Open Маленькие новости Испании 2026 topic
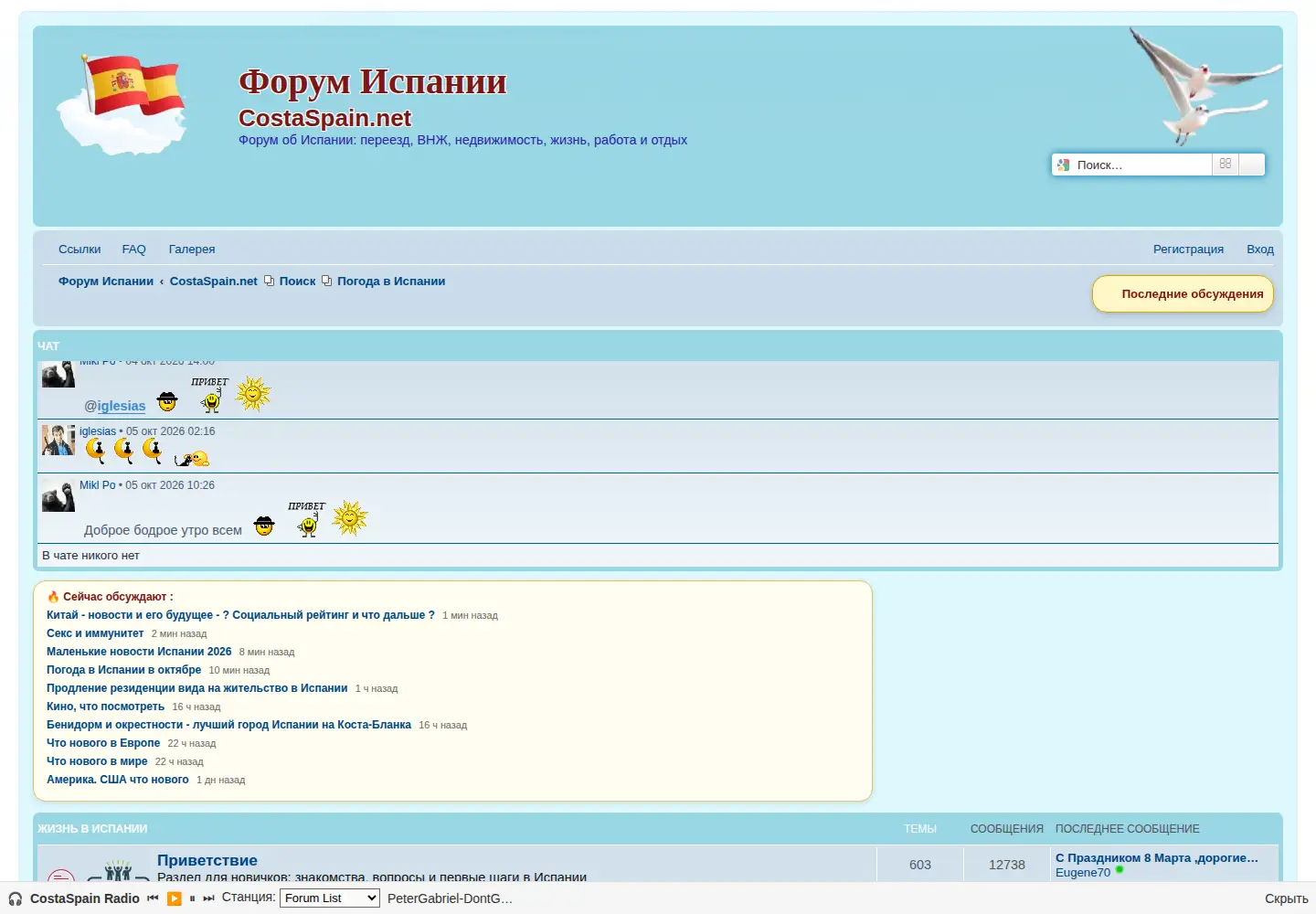Viewport: 1316px width, 914px height. (x=139, y=652)
